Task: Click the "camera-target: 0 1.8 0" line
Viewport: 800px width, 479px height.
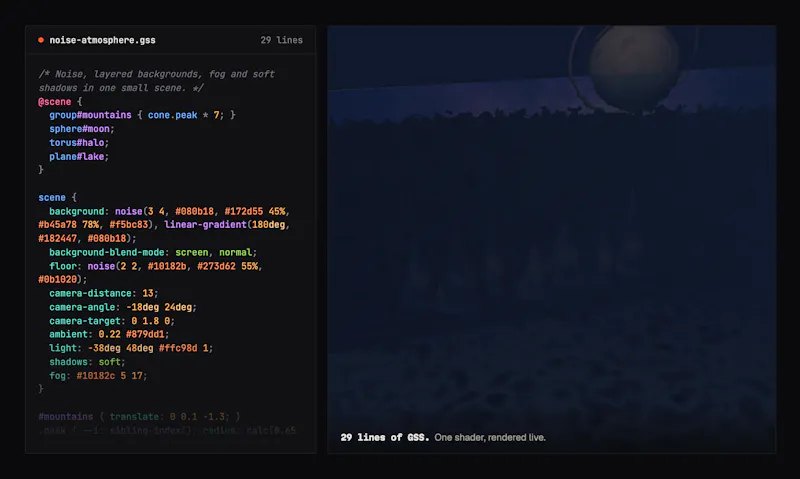Action: click(x=112, y=321)
